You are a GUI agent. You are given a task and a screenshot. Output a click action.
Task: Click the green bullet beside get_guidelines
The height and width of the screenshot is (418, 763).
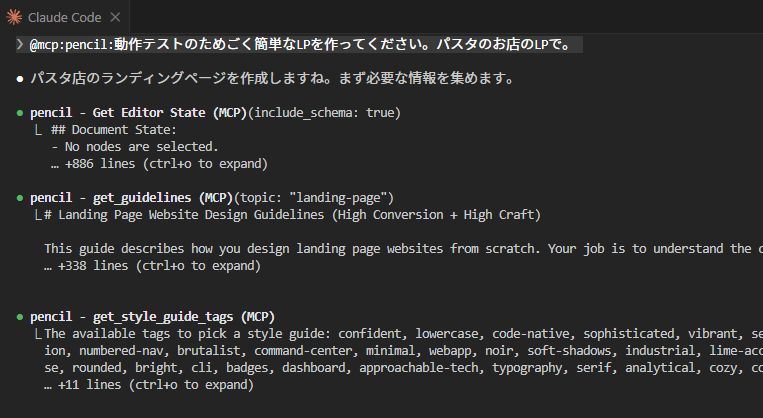[x=20, y=198]
